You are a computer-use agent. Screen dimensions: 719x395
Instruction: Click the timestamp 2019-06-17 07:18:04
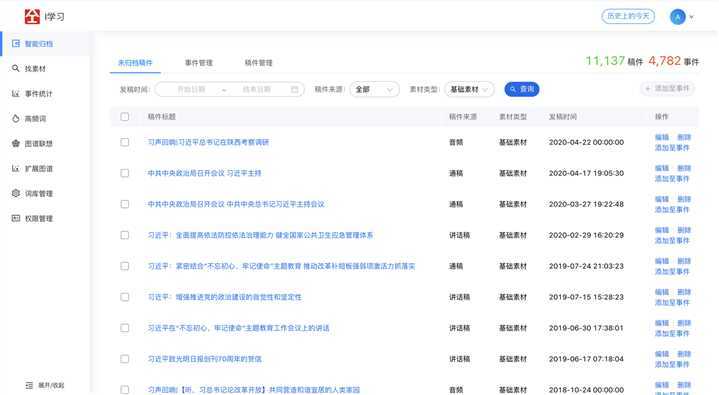click(x=586, y=359)
